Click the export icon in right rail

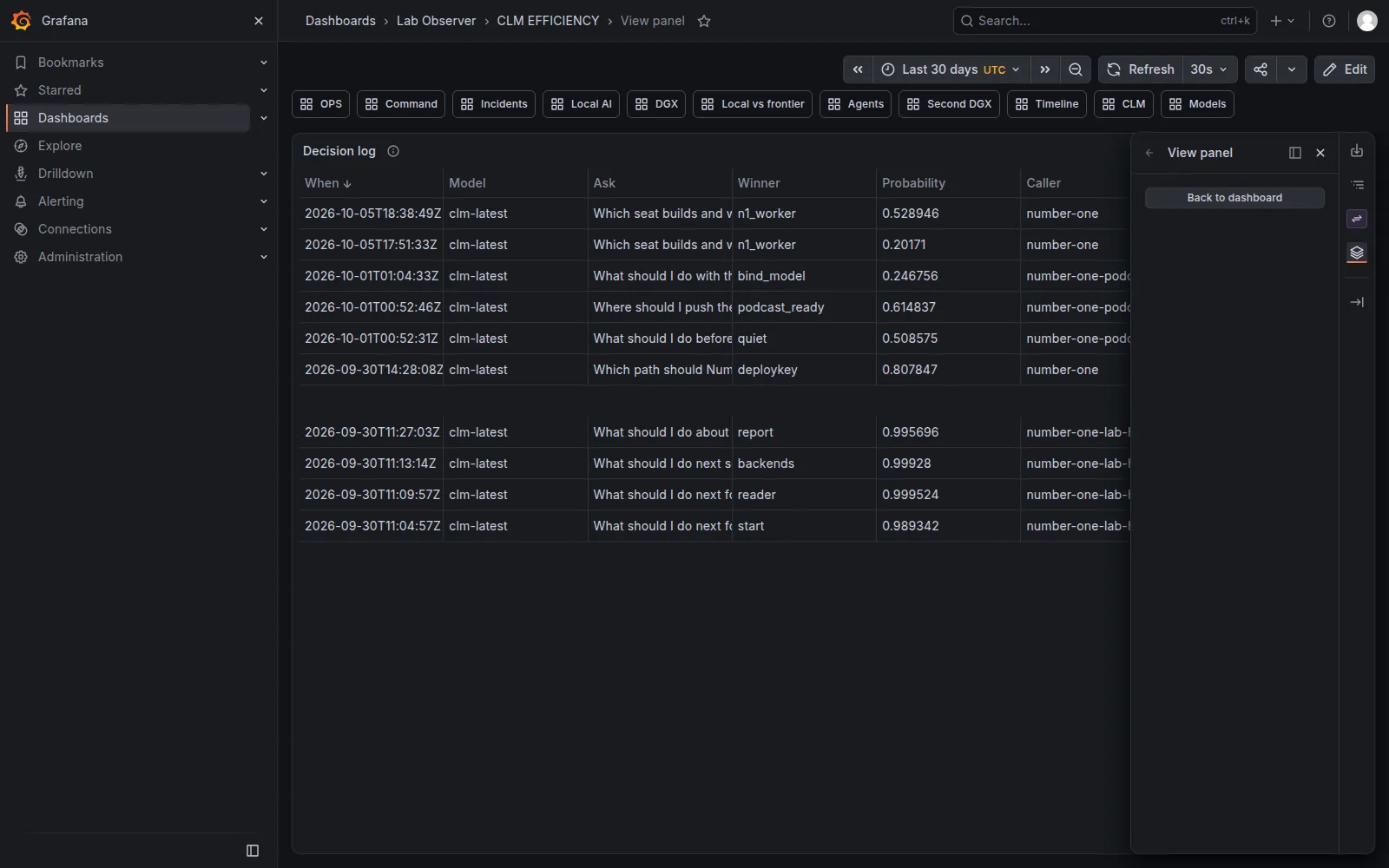1357,151
